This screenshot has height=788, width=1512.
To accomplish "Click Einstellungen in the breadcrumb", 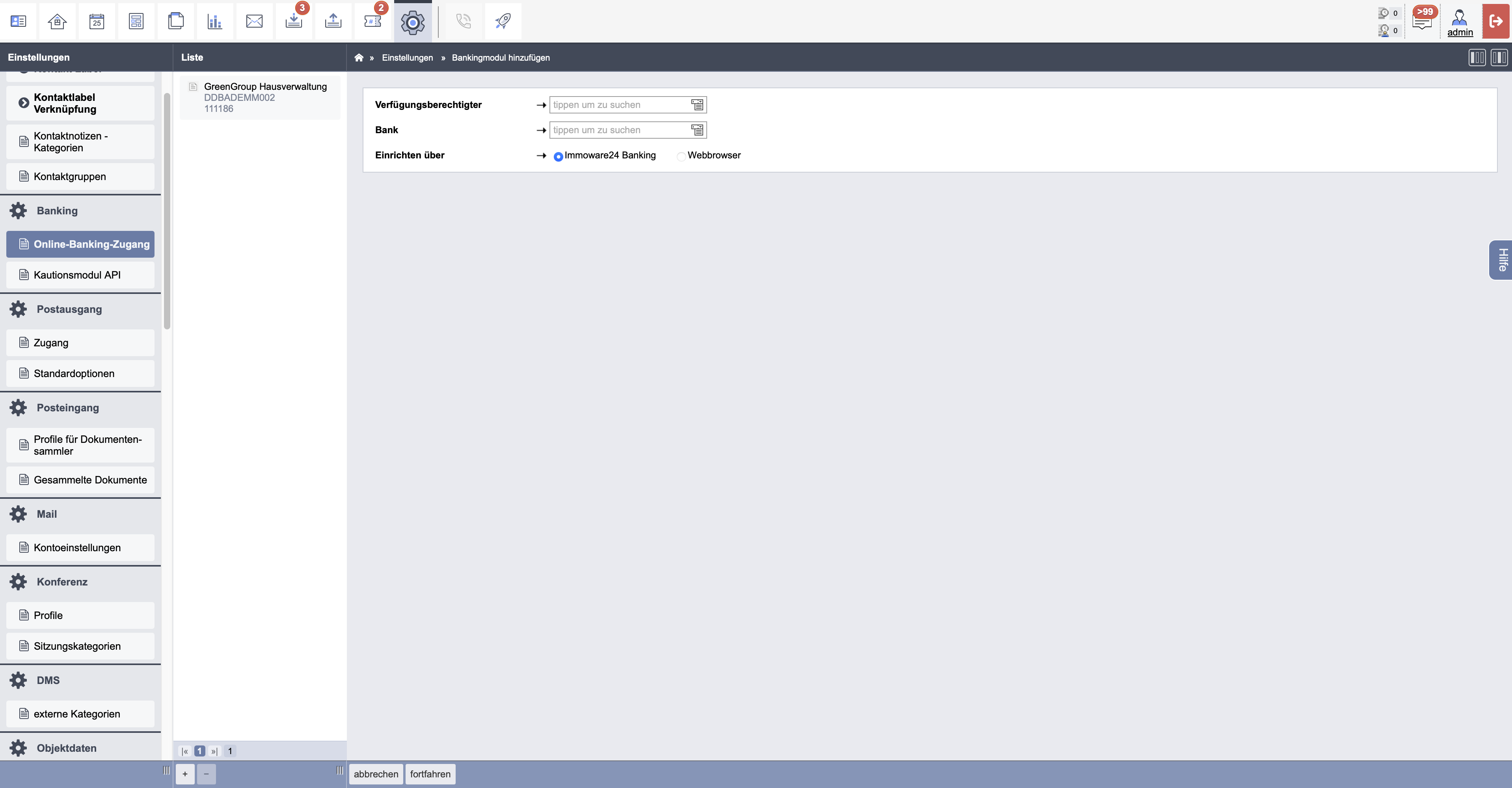I will [407, 58].
